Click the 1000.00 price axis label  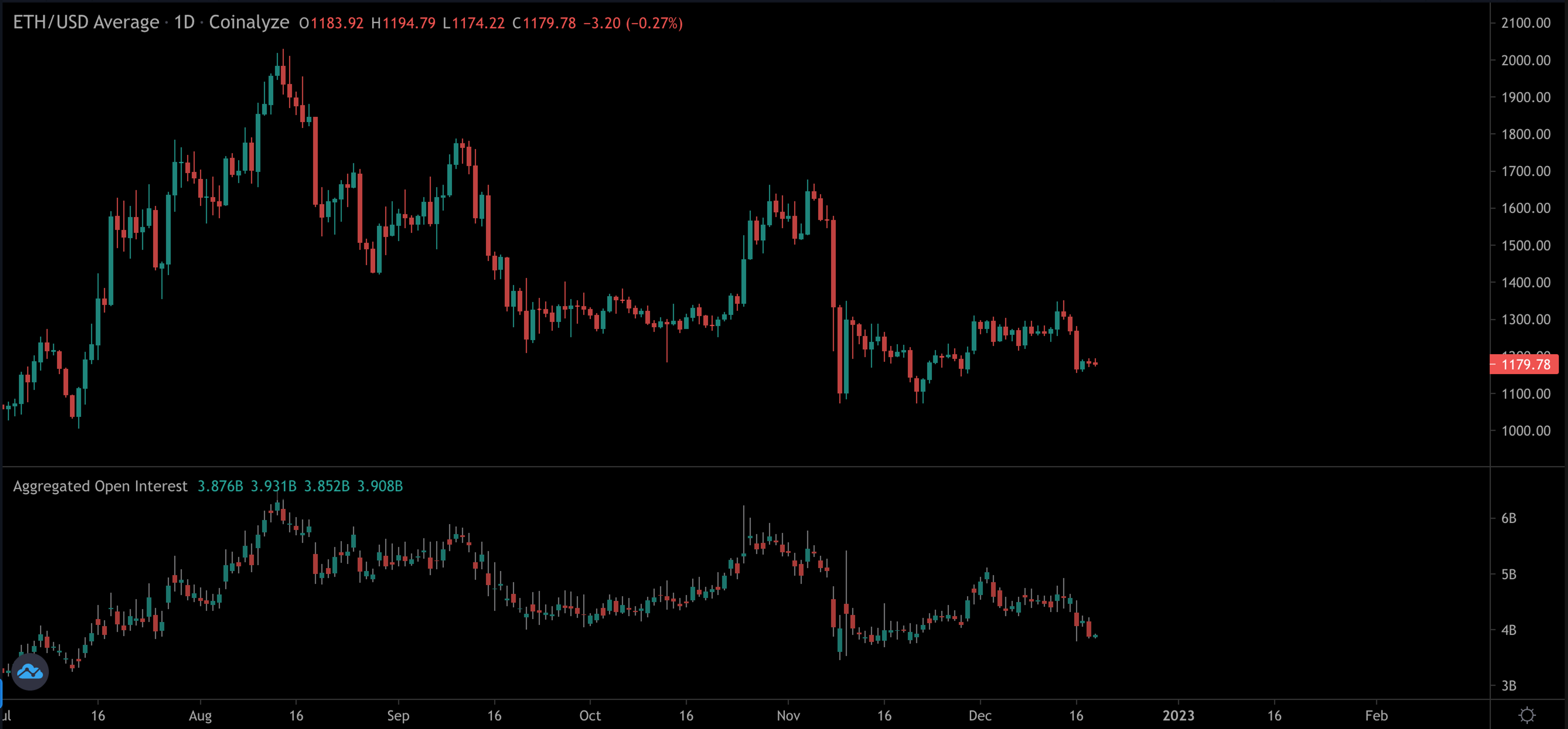click(1526, 430)
